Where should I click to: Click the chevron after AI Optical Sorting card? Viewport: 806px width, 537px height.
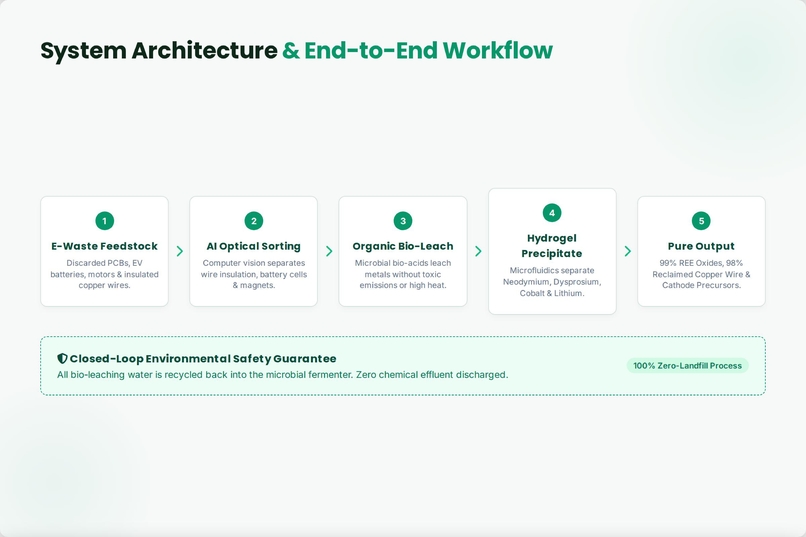[x=329, y=251]
